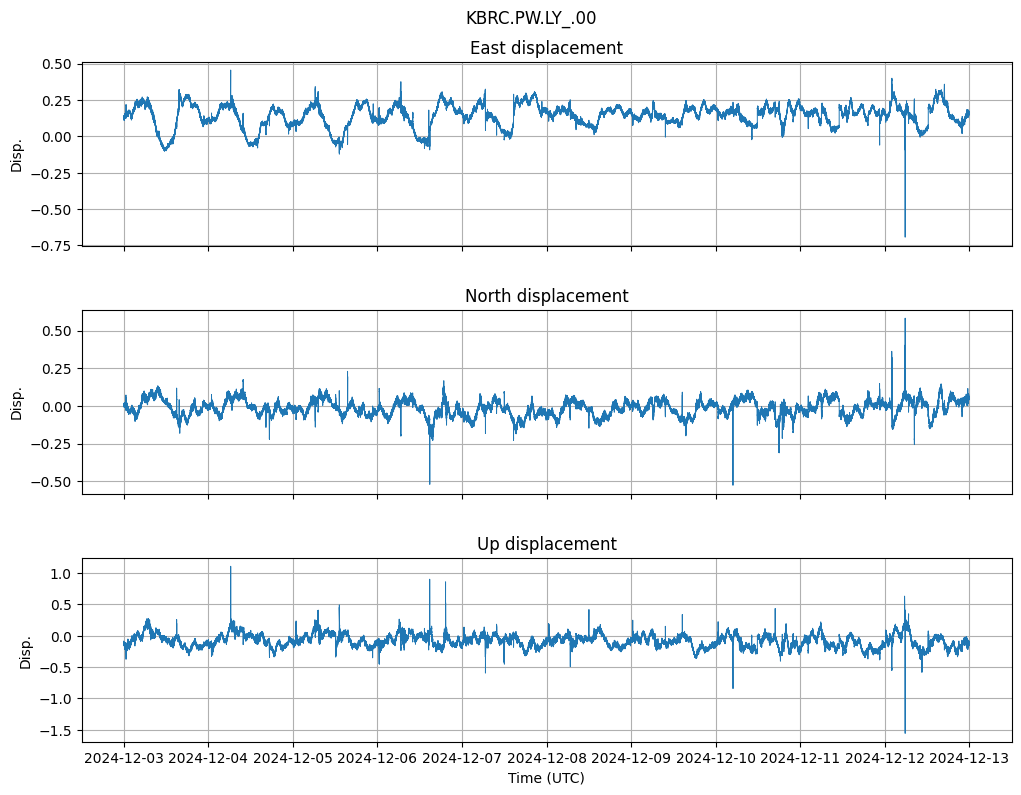Select the 2024-12-05 date tick label
The width and height of the screenshot is (1021, 795).
coord(293,759)
